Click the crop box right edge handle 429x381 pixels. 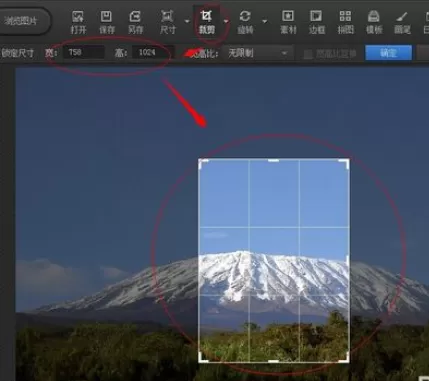tap(348, 261)
